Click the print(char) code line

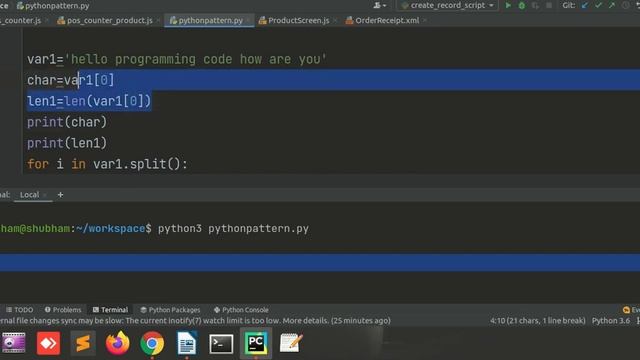[x=67, y=122]
